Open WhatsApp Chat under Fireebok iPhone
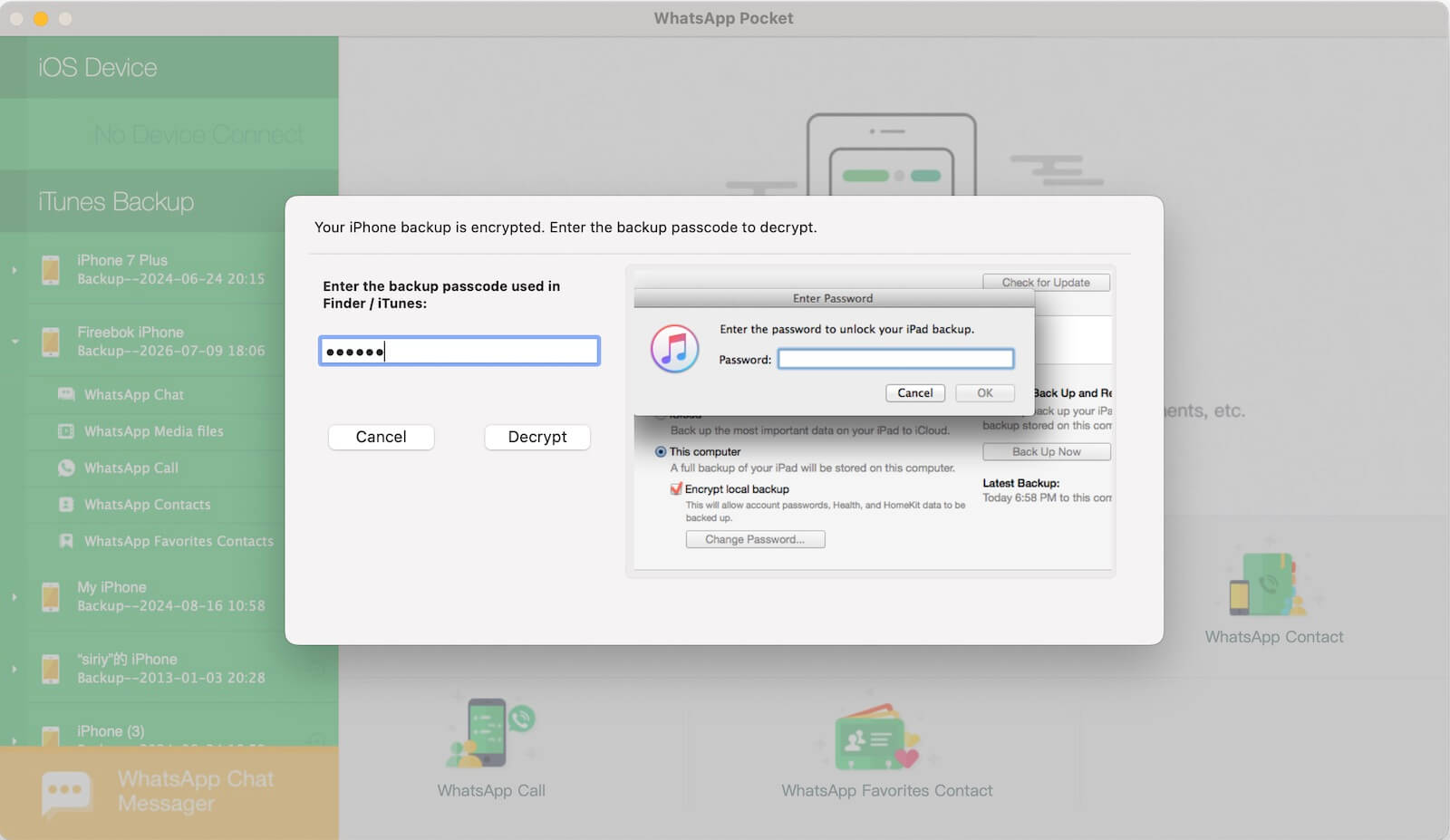The height and width of the screenshot is (840, 1450). 134,395
